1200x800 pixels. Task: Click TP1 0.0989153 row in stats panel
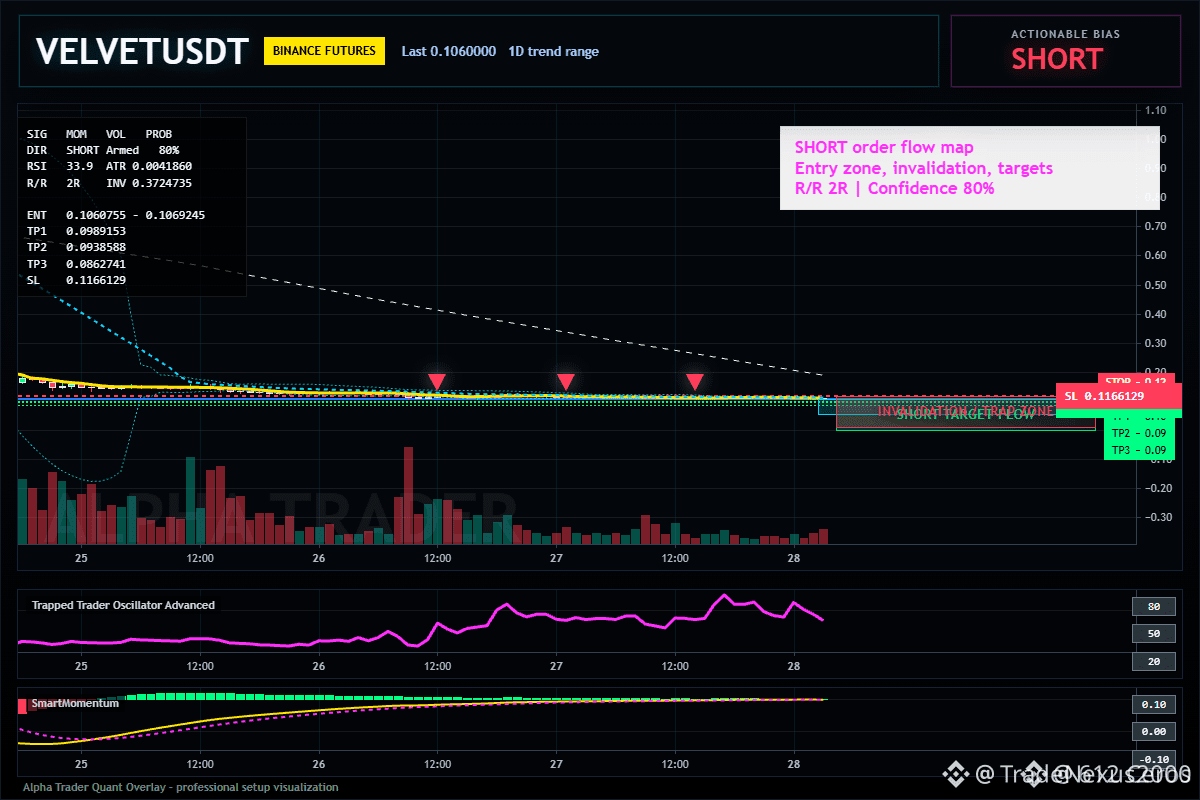coord(76,231)
